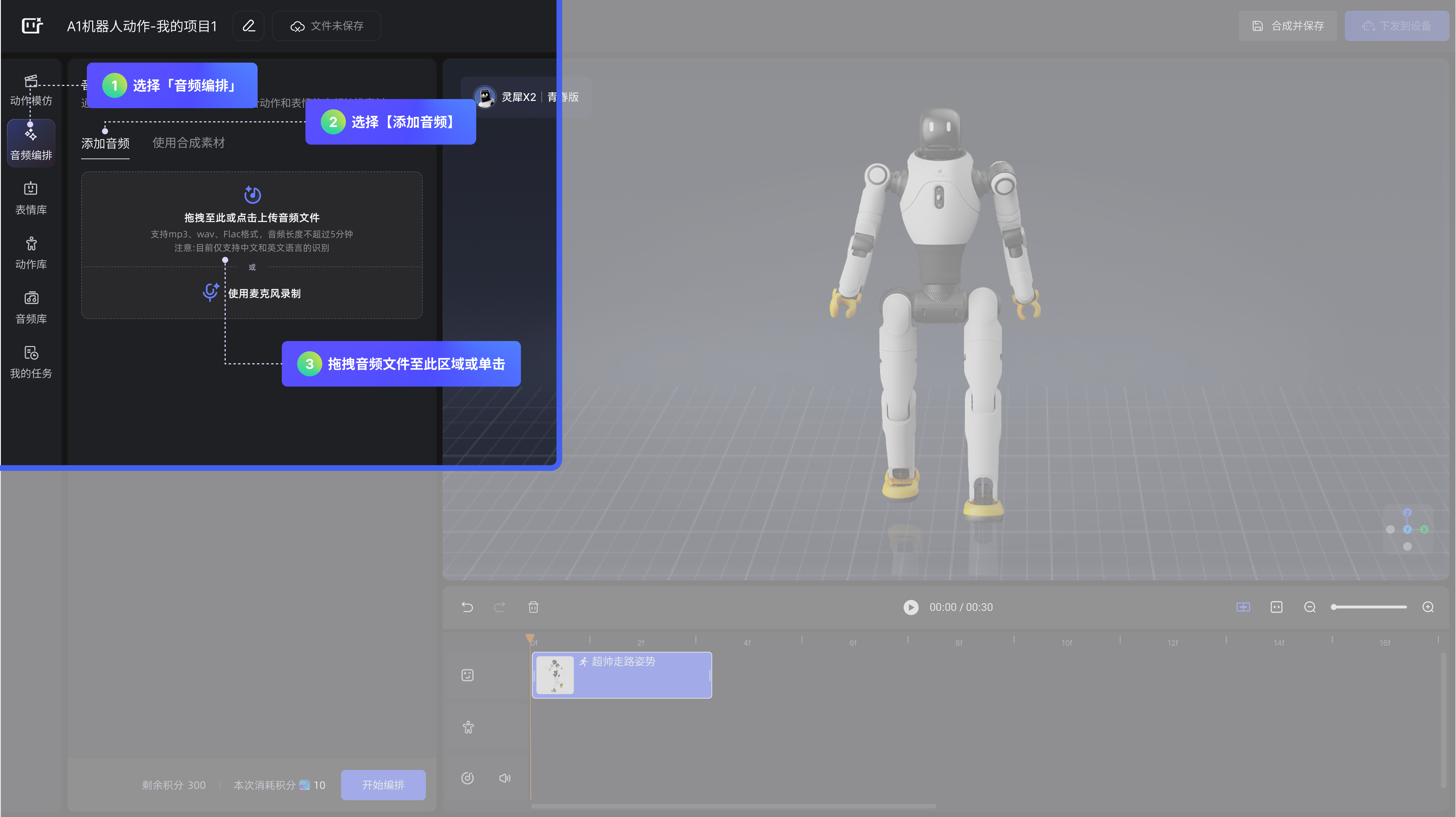Click the undo arrow in timeline toolbar
This screenshot has height=817, width=1456.
tap(467, 607)
